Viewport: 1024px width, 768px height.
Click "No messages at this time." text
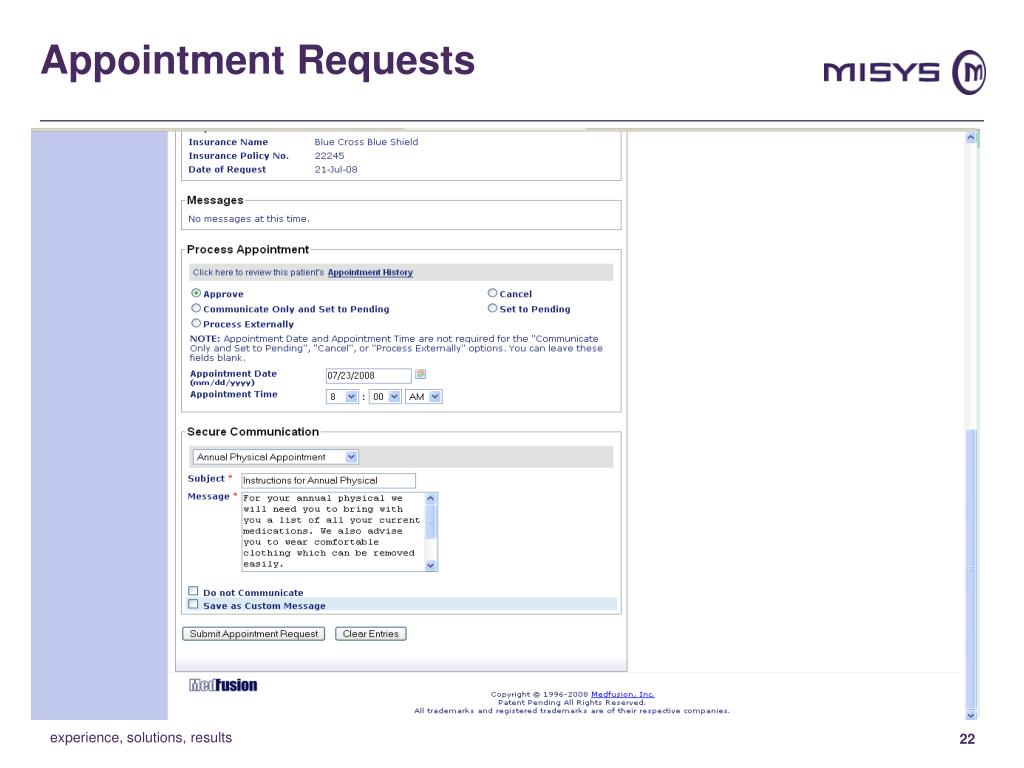click(x=249, y=219)
